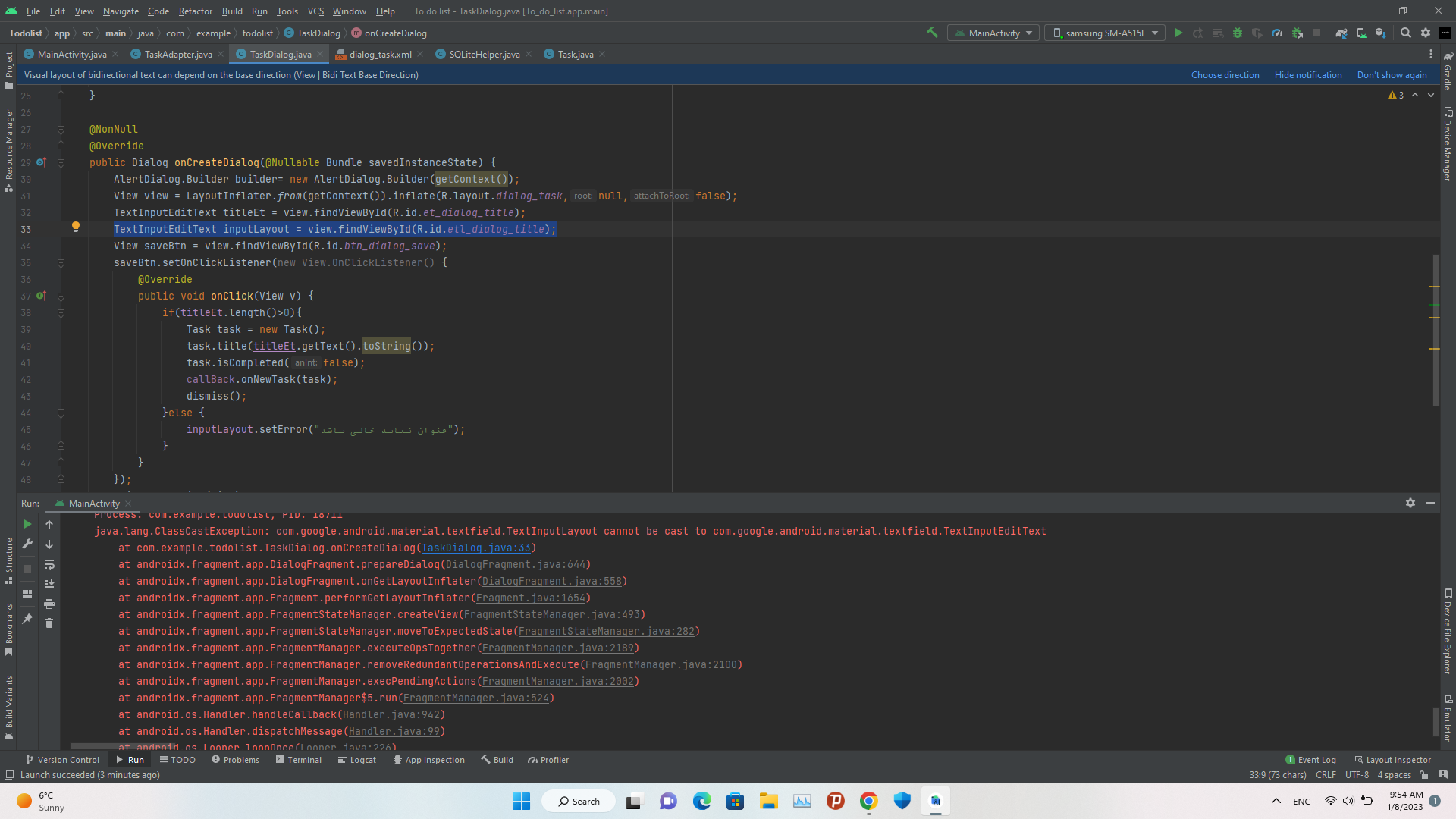The height and width of the screenshot is (819, 1456).
Task: Collapse onCreateDialog method fold at line 29
Action: pos(61,162)
